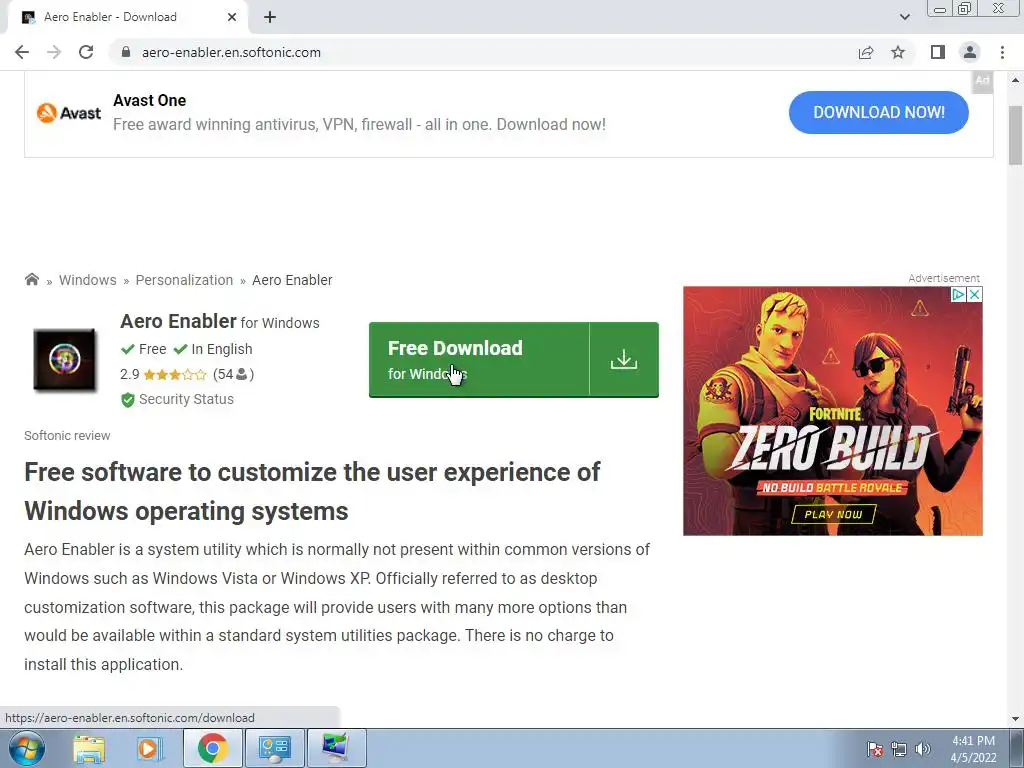This screenshot has height=768, width=1024.
Task: Click the 54 user reviews count
Action: coord(233,374)
